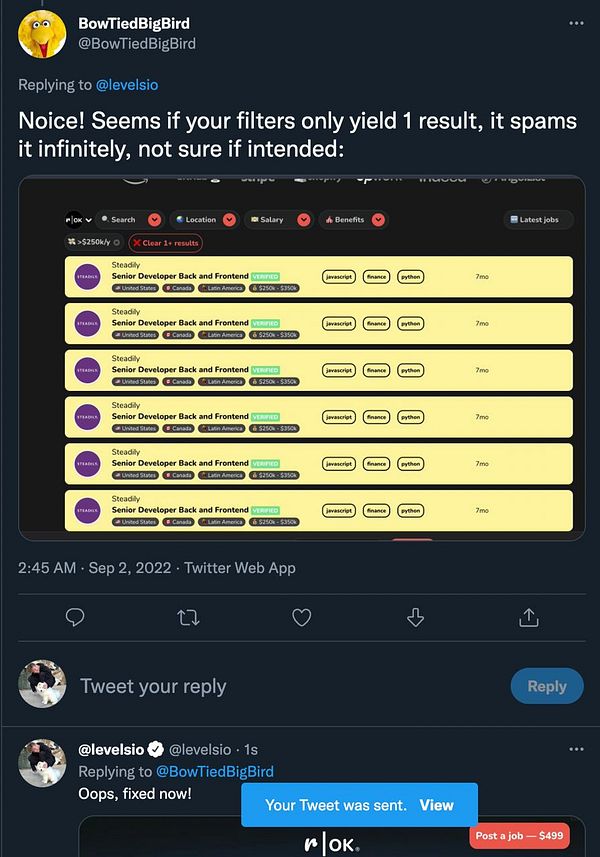Like the tweet with heart icon

click(301, 618)
